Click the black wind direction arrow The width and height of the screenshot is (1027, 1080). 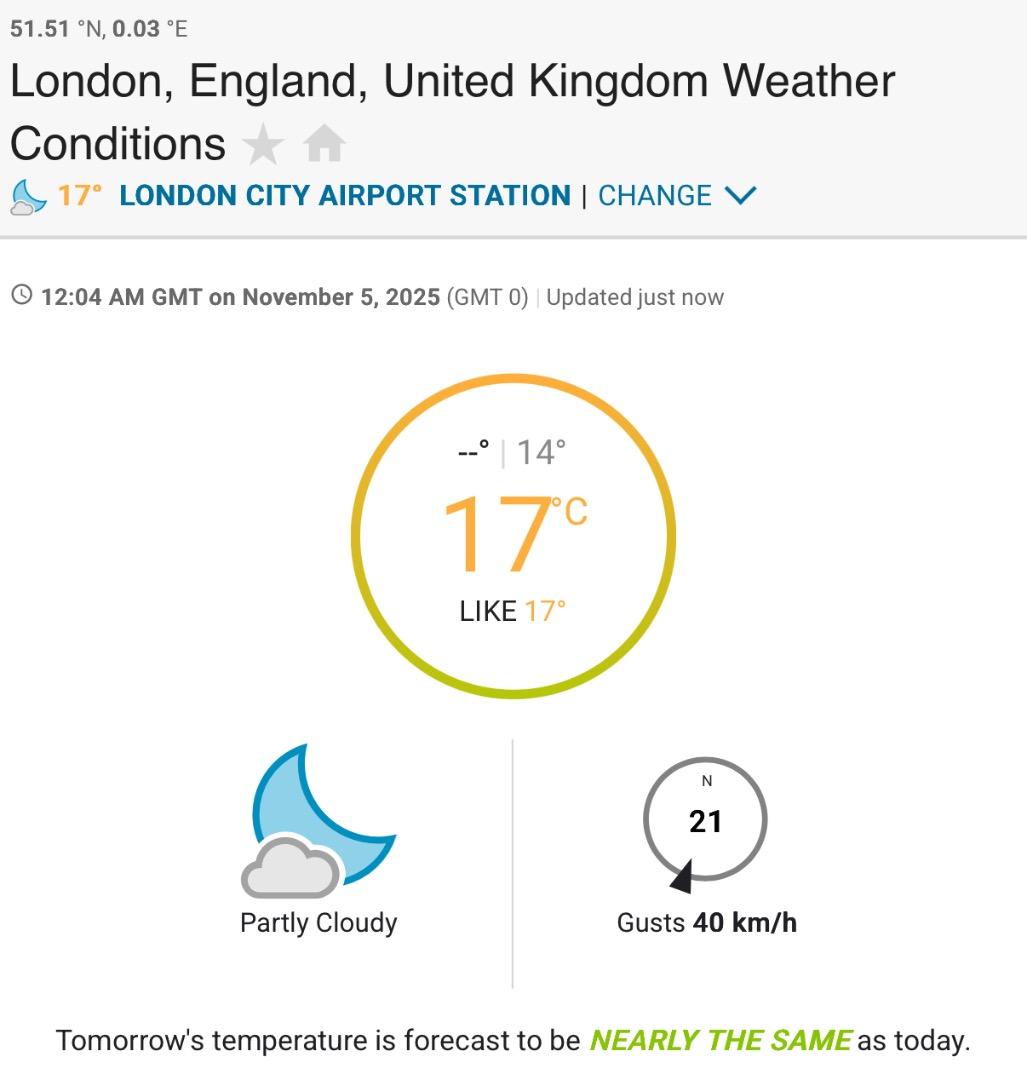click(682, 879)
